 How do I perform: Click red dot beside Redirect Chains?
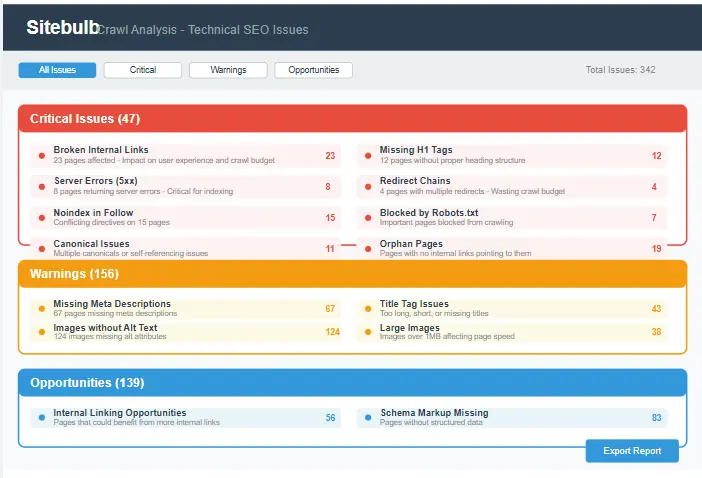(x=368, y=187)
